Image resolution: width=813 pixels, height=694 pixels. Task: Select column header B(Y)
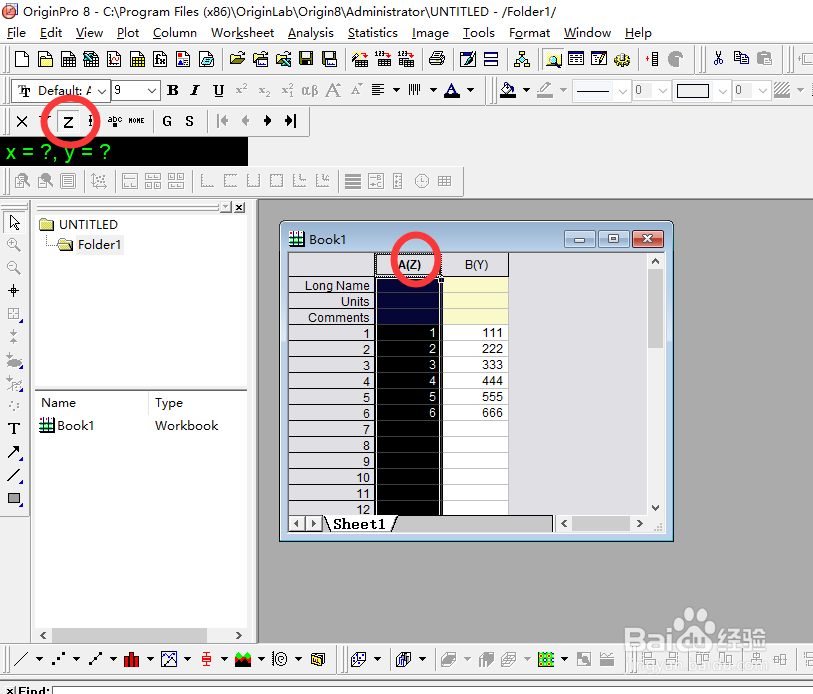[x=475, y=265]
